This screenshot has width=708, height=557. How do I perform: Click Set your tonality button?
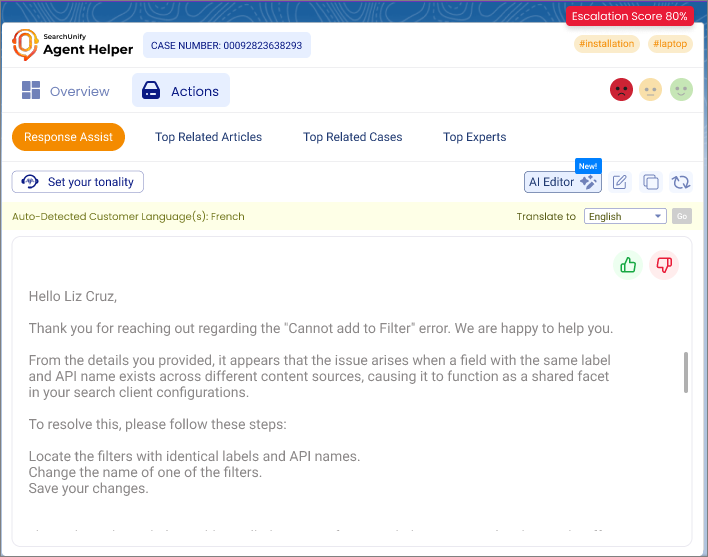pyautogui.click(x=79, y=182)
